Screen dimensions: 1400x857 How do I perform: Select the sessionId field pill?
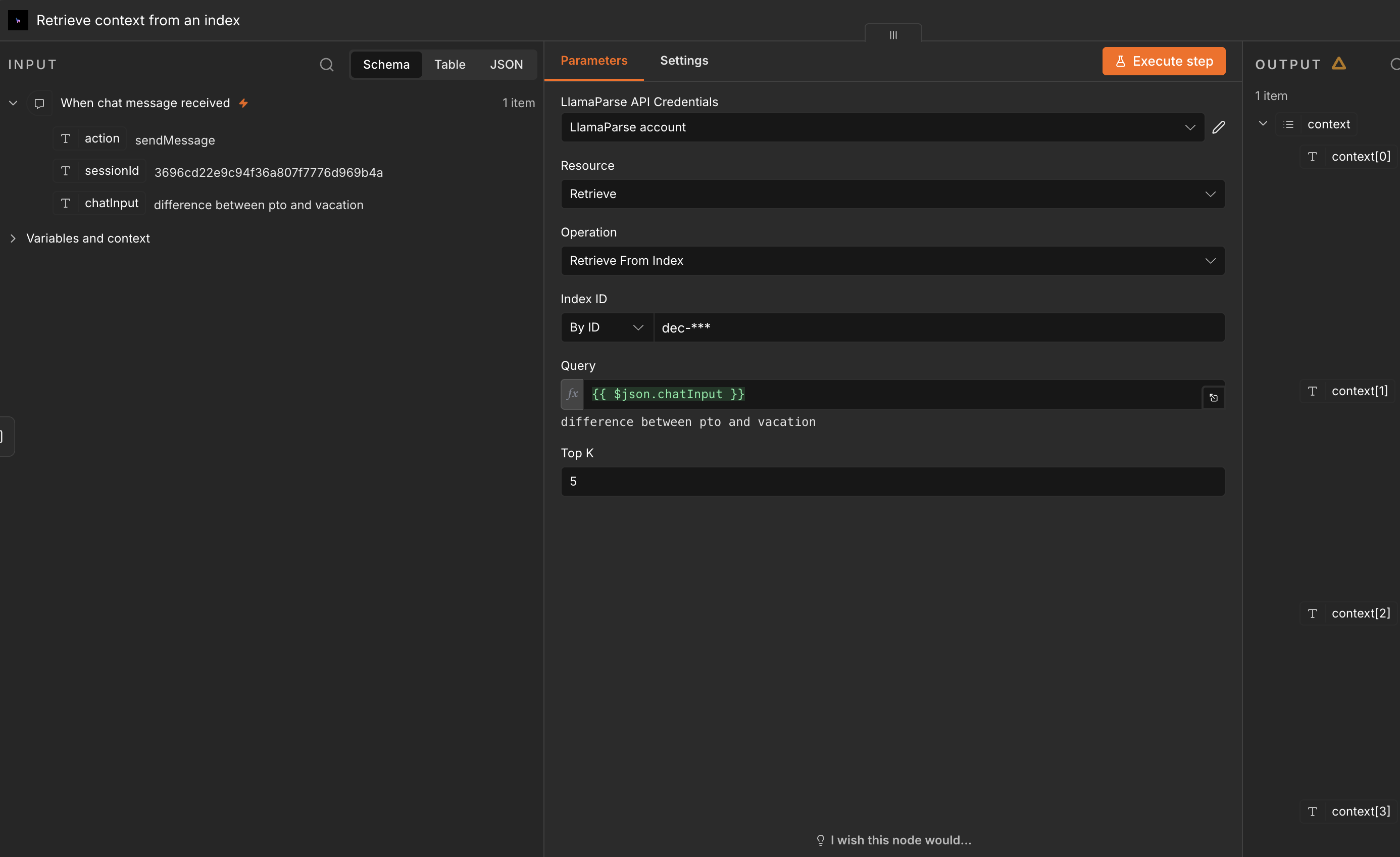click(x=99, y=171)
